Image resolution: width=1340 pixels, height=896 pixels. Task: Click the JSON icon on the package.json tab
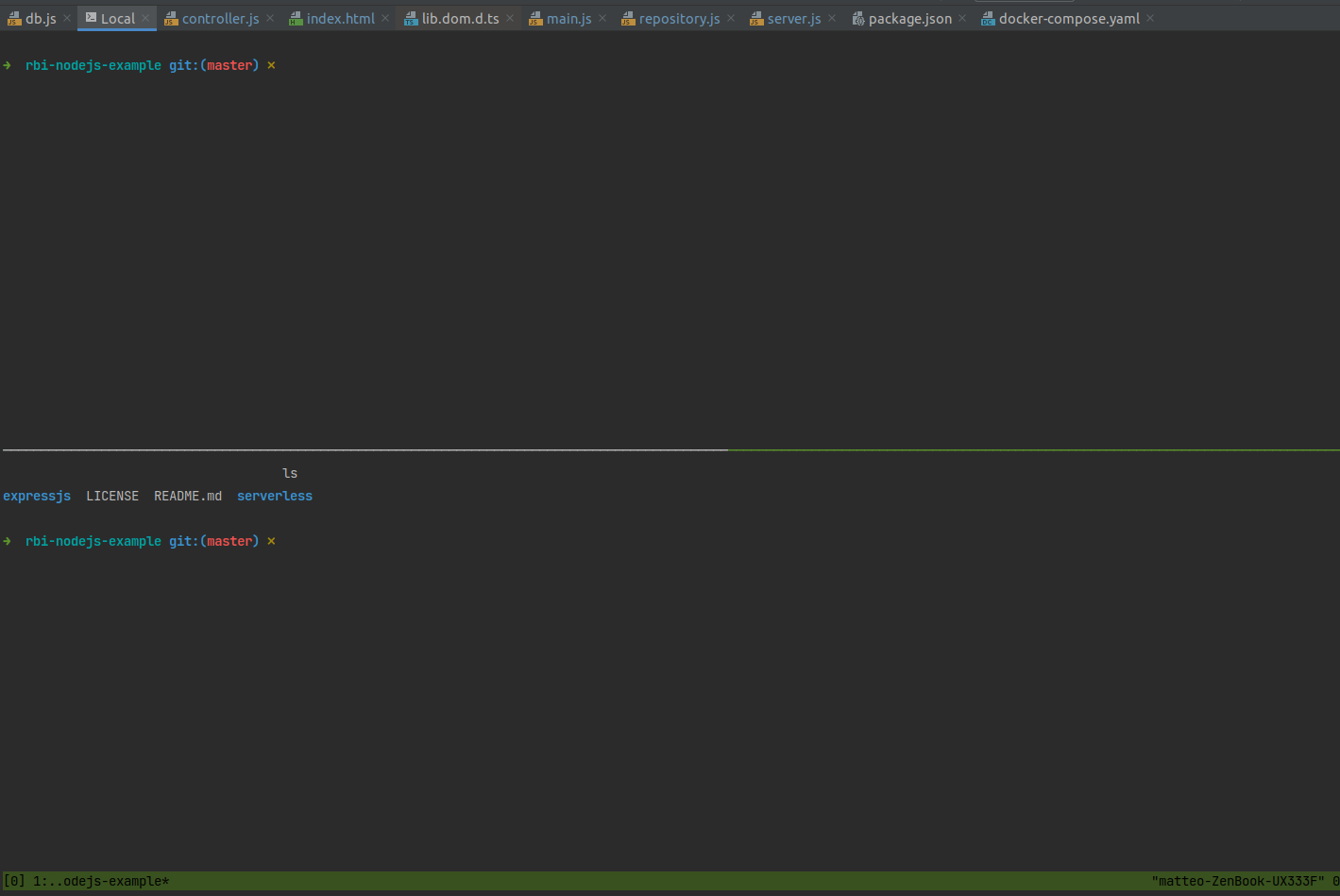(x=857, y=17)
